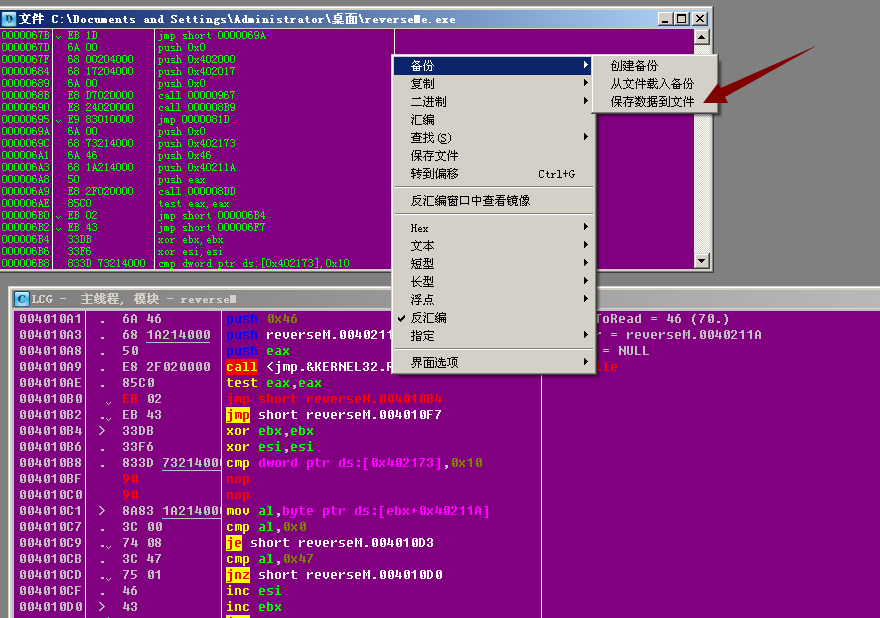Open the 长型 submenu

pyautogui.click(x=493, y=282)
